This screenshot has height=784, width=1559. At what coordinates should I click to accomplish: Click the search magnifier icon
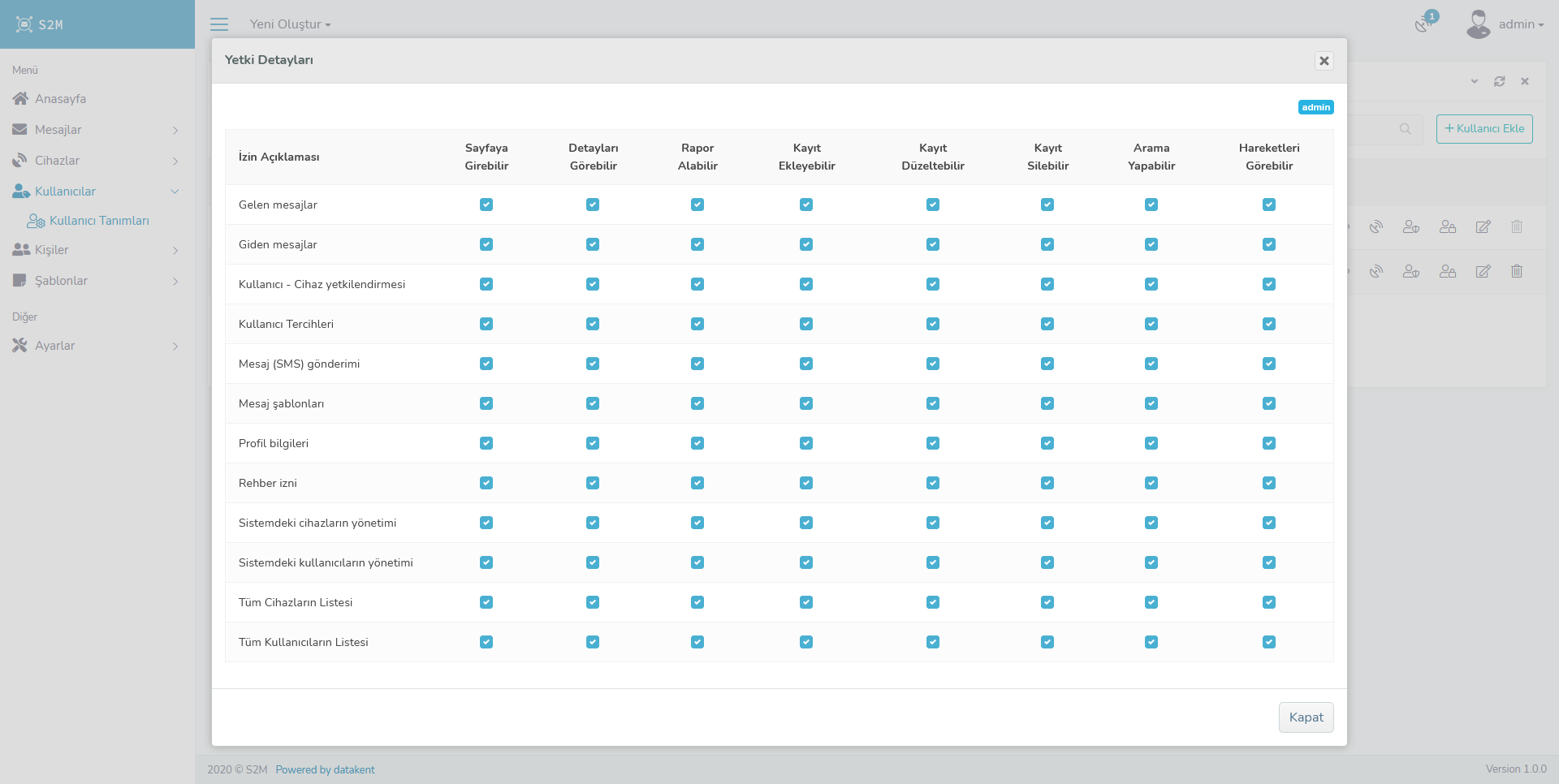[x=1405, y=129]
